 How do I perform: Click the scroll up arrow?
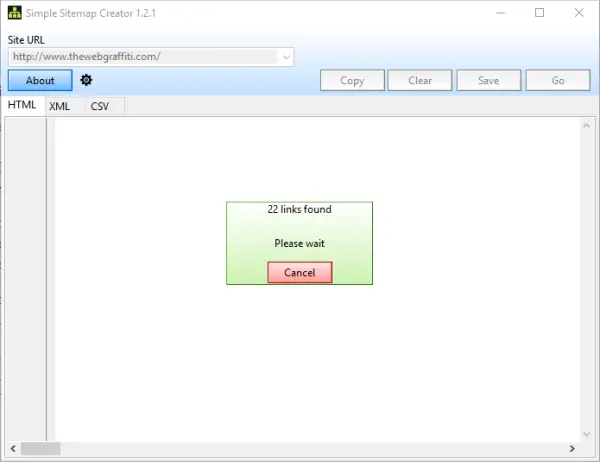(x=586, y=126)
